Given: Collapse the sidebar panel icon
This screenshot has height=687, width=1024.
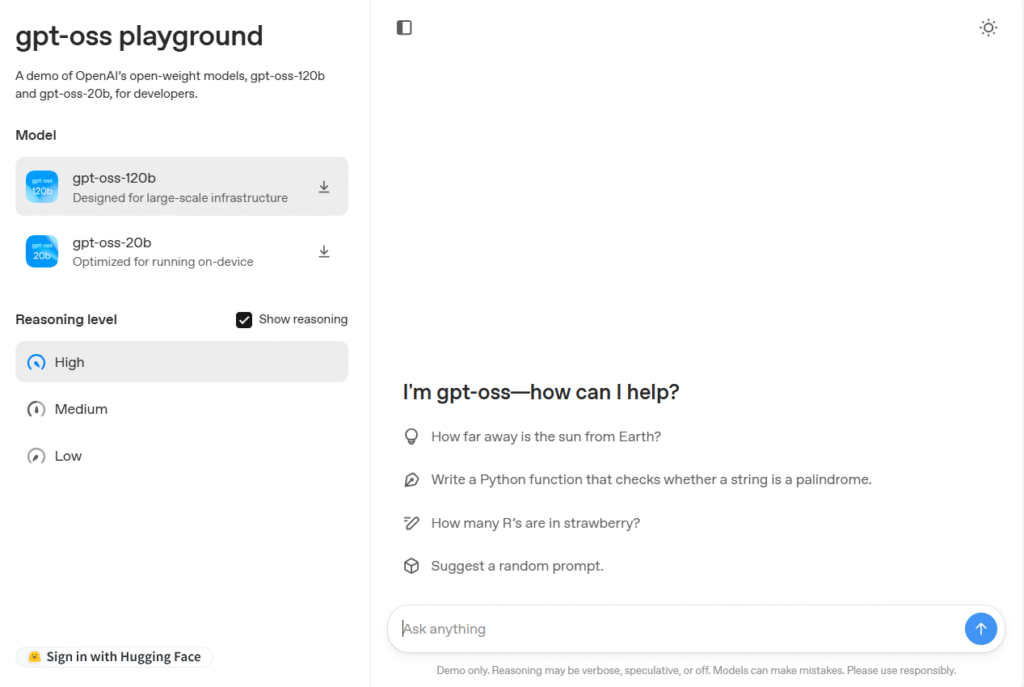Looking at the screenshot, I should pos(404,27).
